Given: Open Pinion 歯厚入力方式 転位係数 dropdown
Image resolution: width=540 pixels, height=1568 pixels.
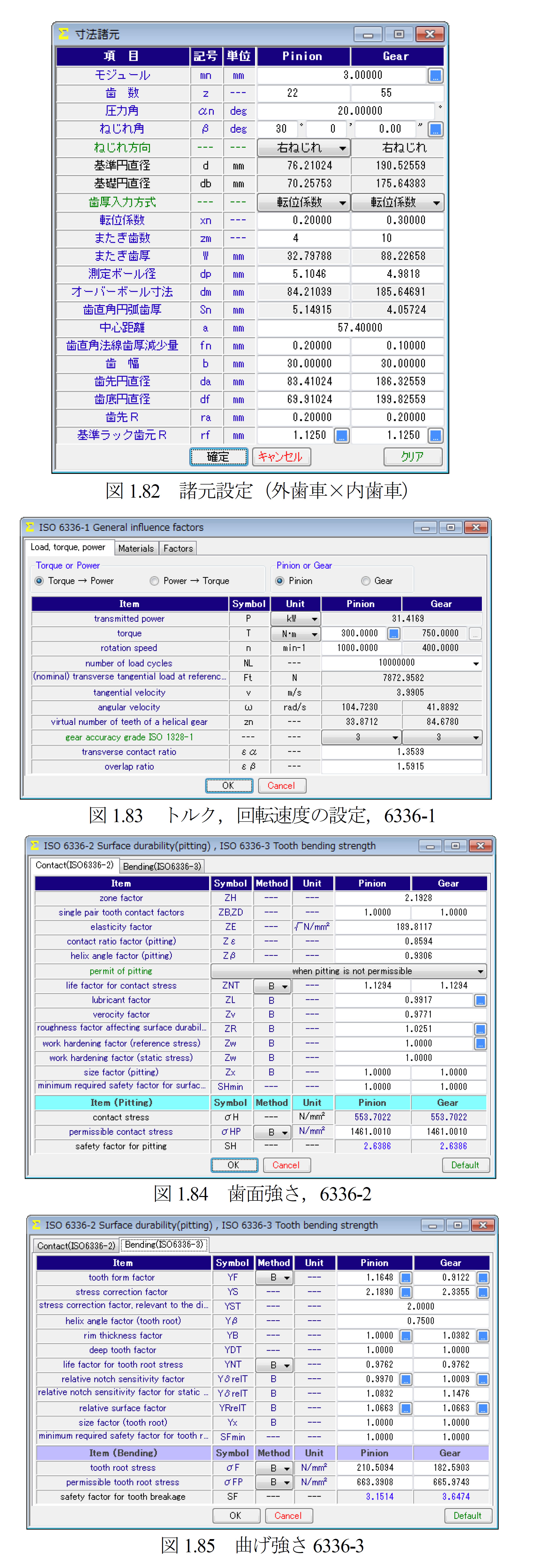Looking at the screenshot, I should click(x=304, y=202).
